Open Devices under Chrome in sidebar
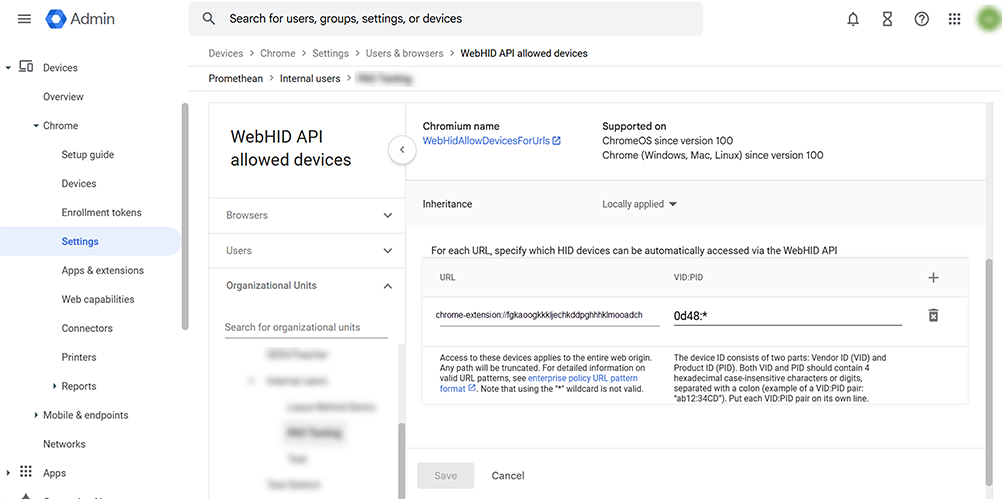This screenshot has width=1002, height=499. click(x=79, y=183)
